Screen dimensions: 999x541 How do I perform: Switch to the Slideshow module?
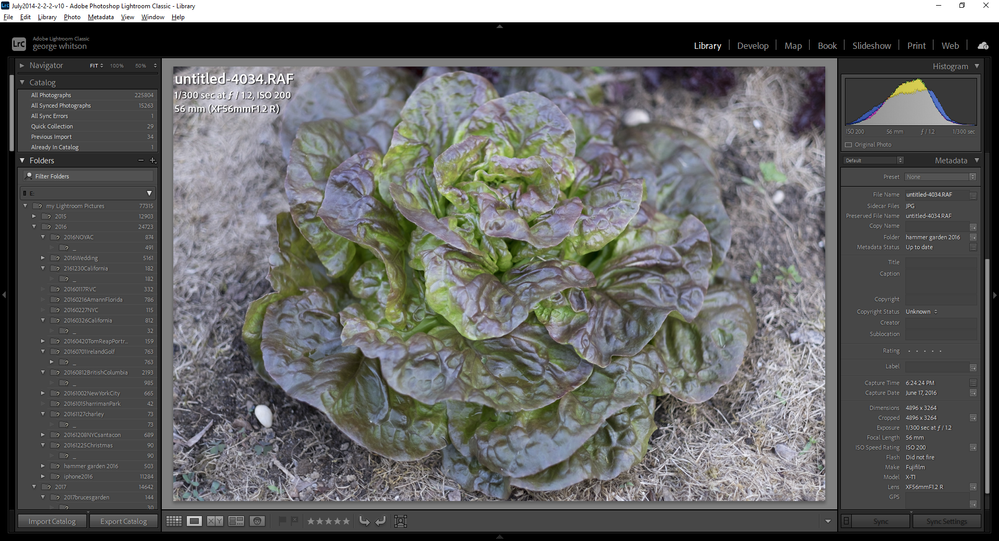[x=872, y=46]
